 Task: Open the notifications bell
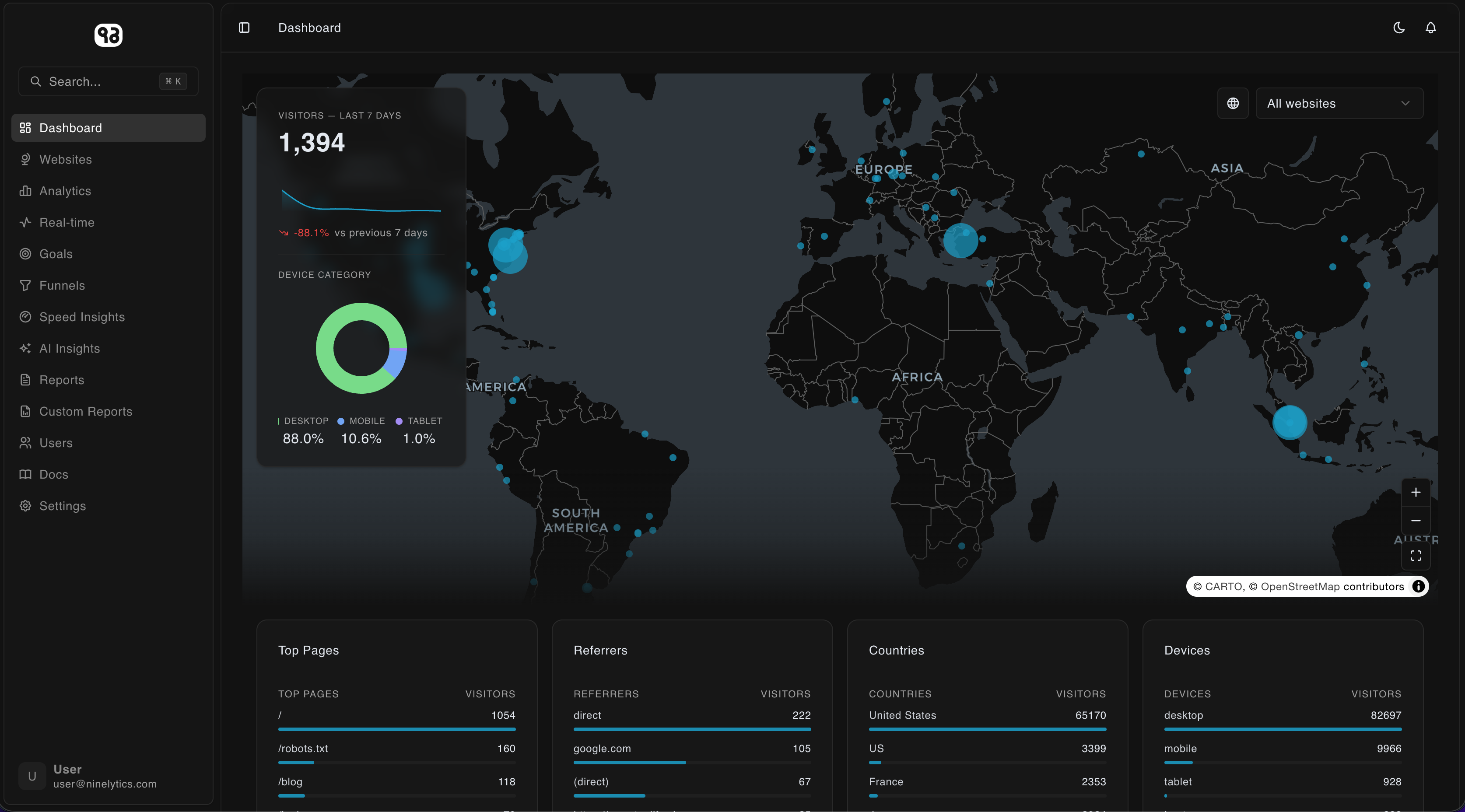click(1430, 27)
